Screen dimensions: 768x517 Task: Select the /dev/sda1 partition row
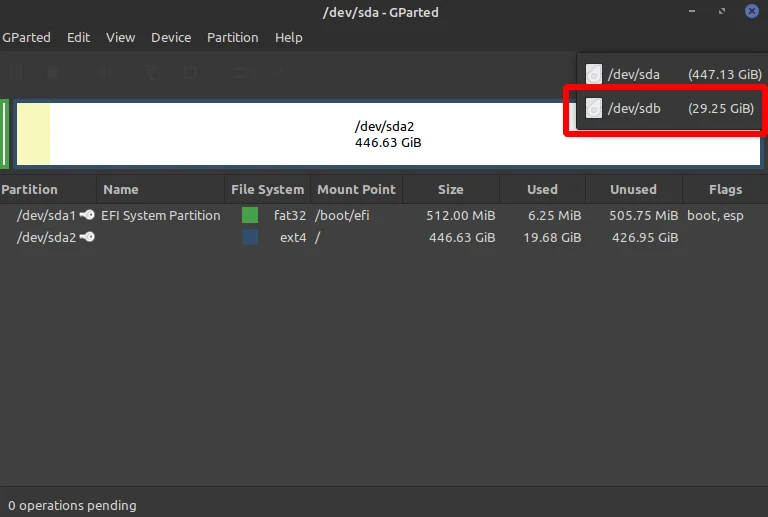[x=384, y=215]
